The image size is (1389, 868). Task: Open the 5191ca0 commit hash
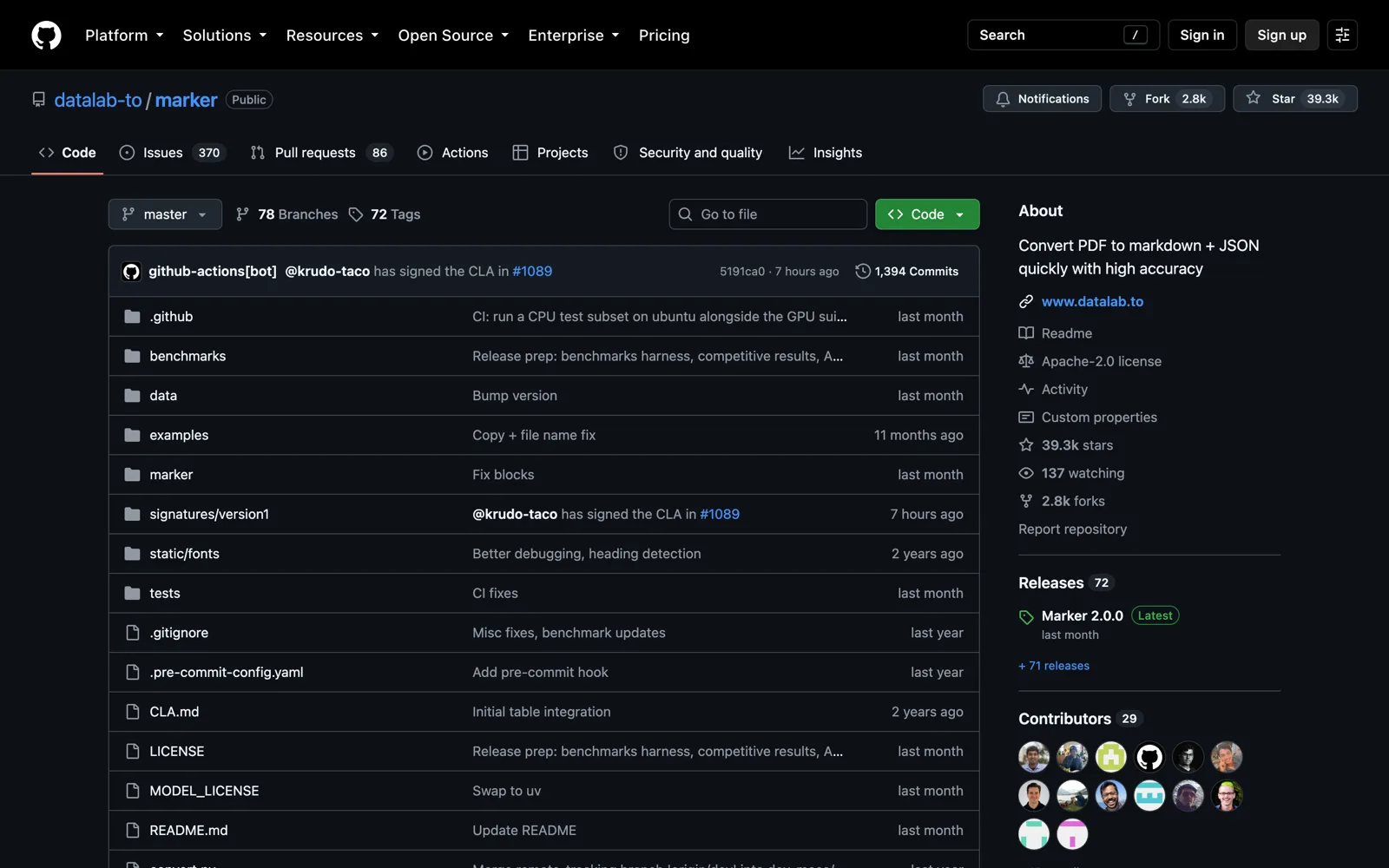pyautogui.click(x=742, y=272)
